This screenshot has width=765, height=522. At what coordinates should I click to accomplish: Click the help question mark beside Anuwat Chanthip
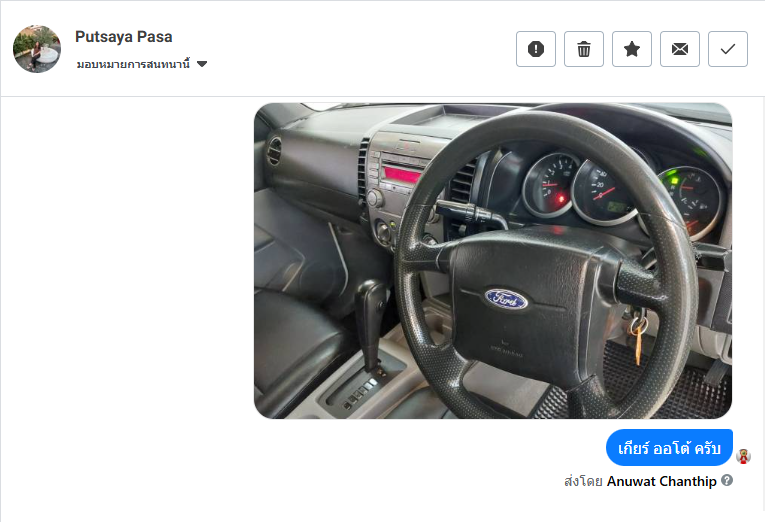pyautogui.click(x=727, y=480)
